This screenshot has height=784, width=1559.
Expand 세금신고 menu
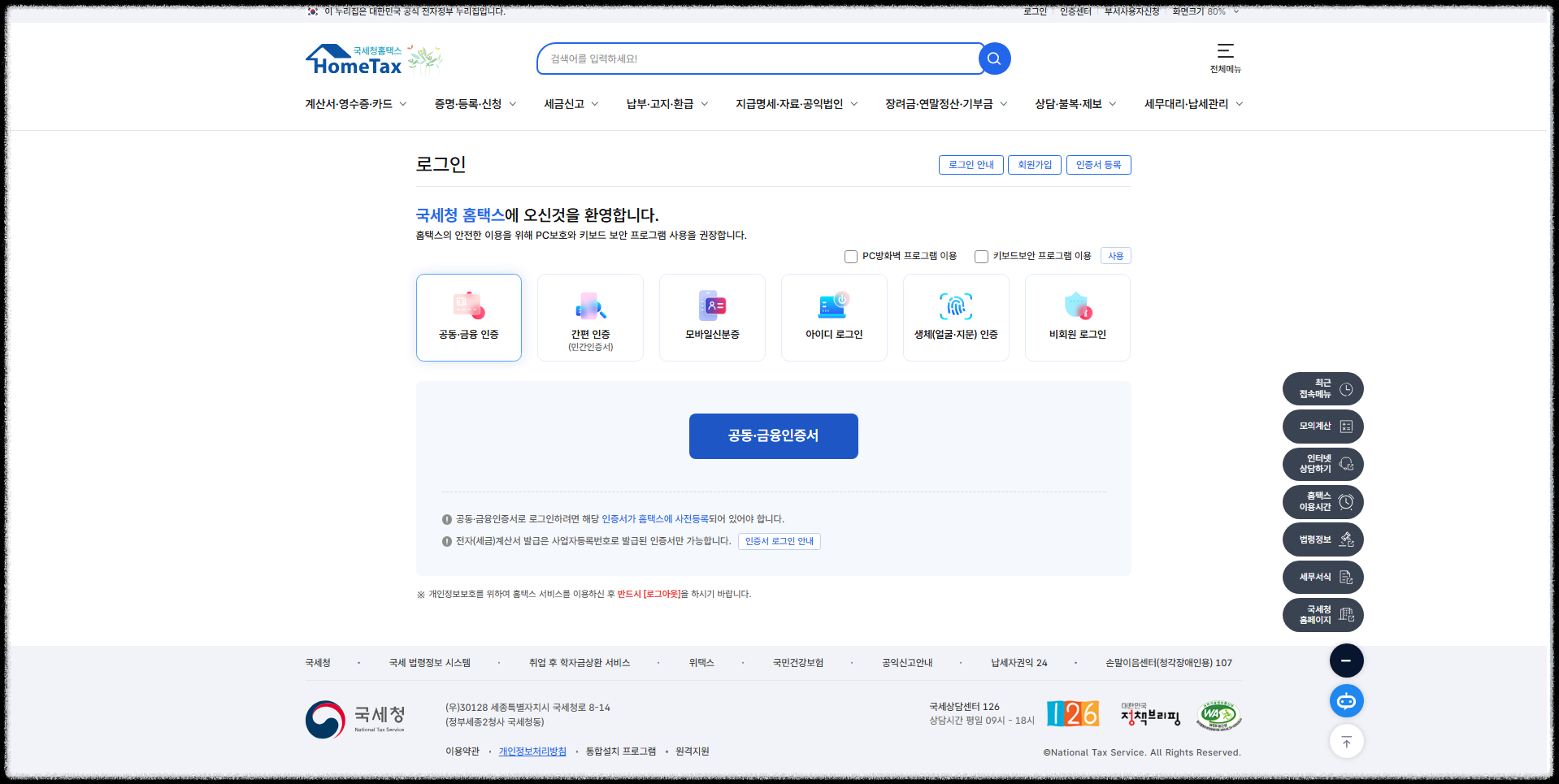pyautogui.click(x=571, y=104)
